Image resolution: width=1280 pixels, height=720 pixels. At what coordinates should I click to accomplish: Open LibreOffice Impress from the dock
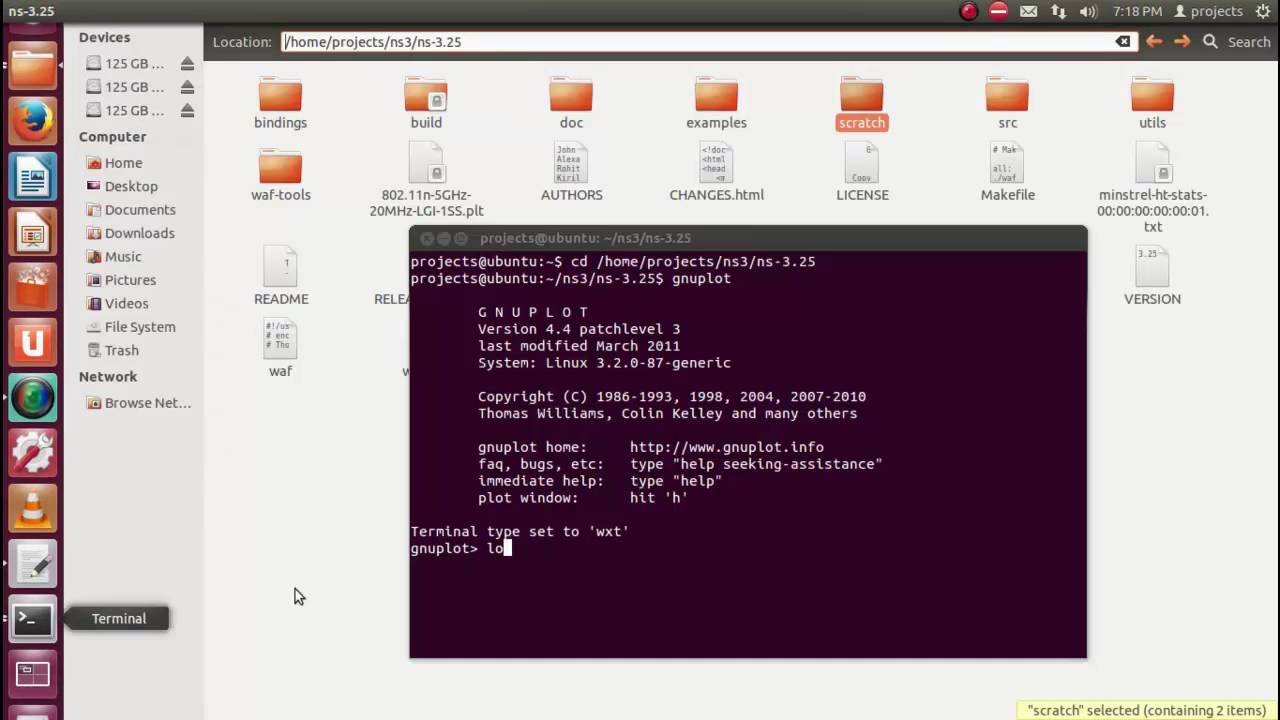click(x=32, y=234)
